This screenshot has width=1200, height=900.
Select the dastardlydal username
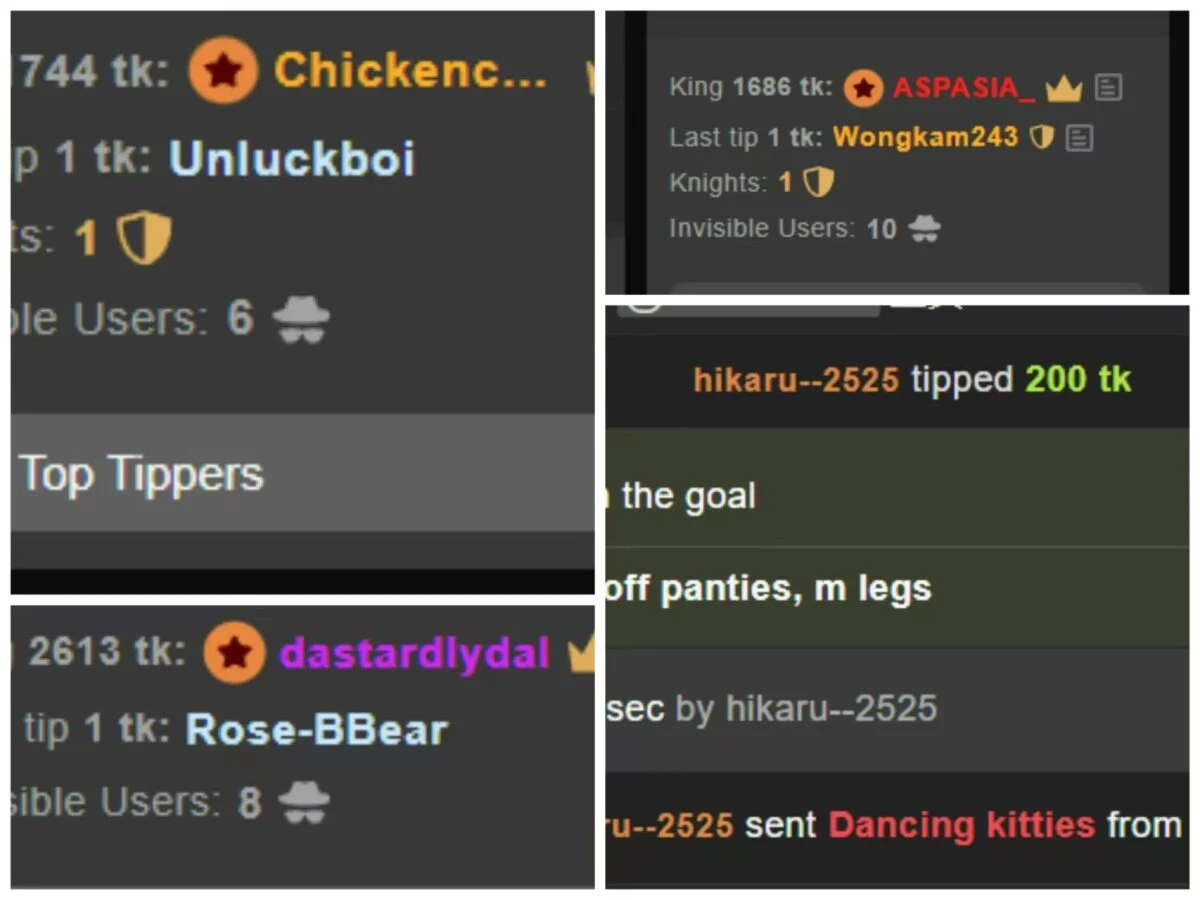pyautogui.click(x=415, y=655)
